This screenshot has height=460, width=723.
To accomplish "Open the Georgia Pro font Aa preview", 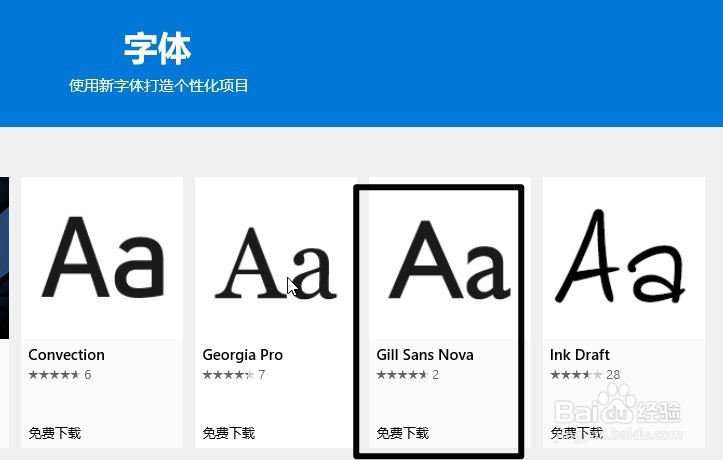I will point(276,258).
